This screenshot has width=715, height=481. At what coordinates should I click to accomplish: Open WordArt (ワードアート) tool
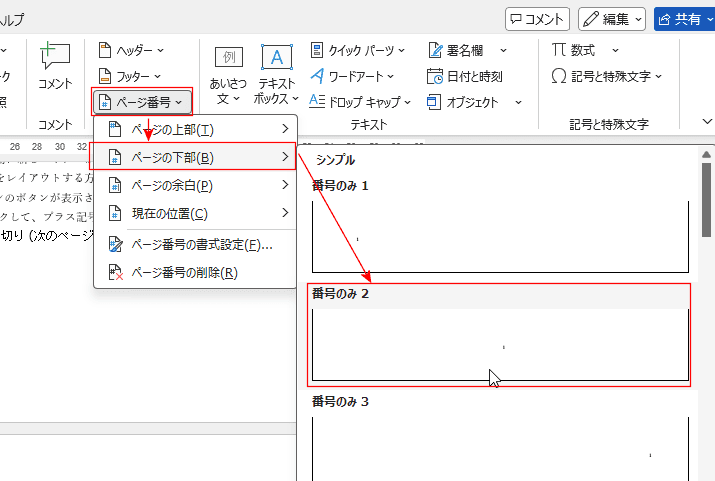coord(352,76)
